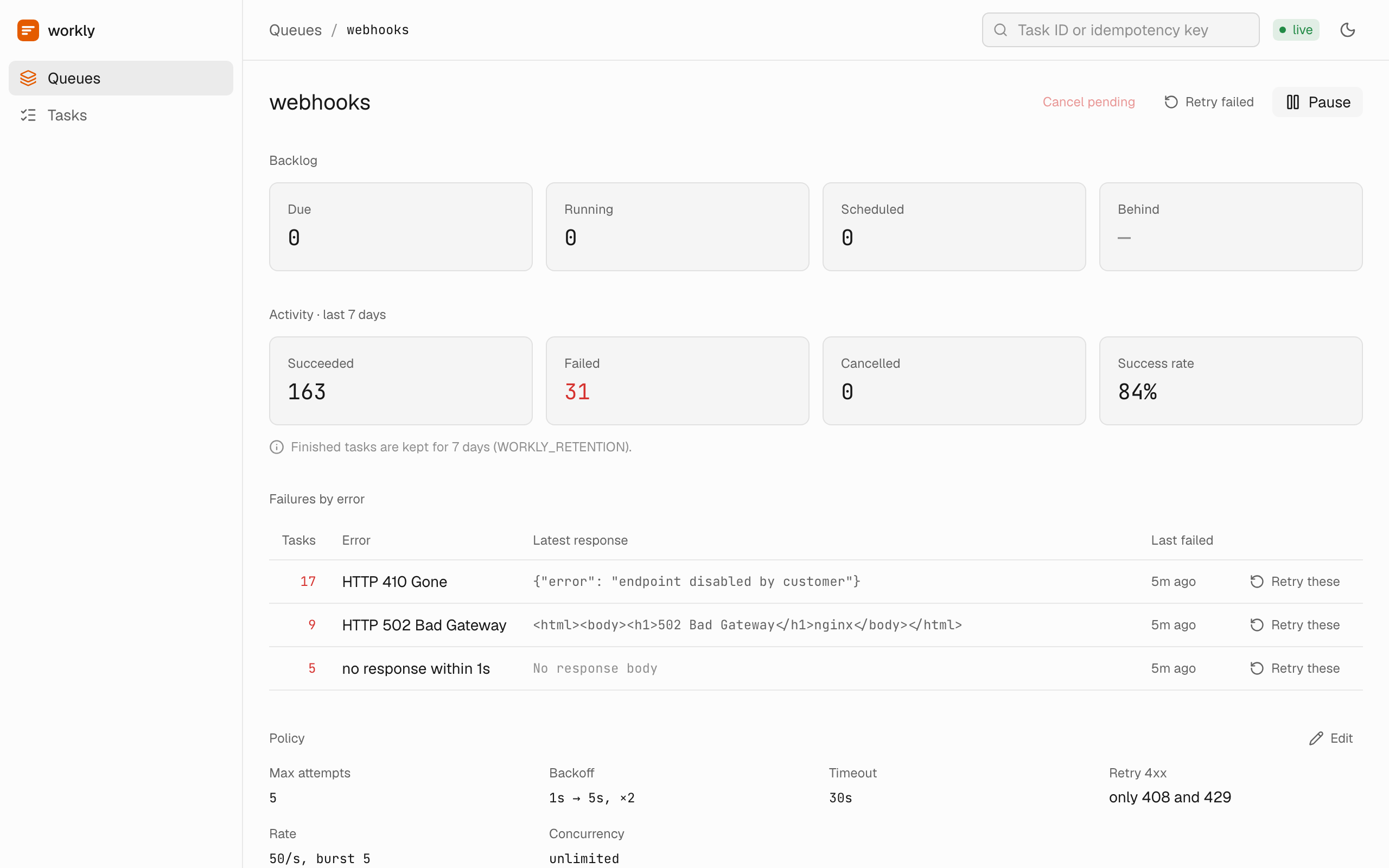Viewport: 1389px width, 868px height.
Task: Click the Timeout value 30s
Action: [x=840, y=798]
